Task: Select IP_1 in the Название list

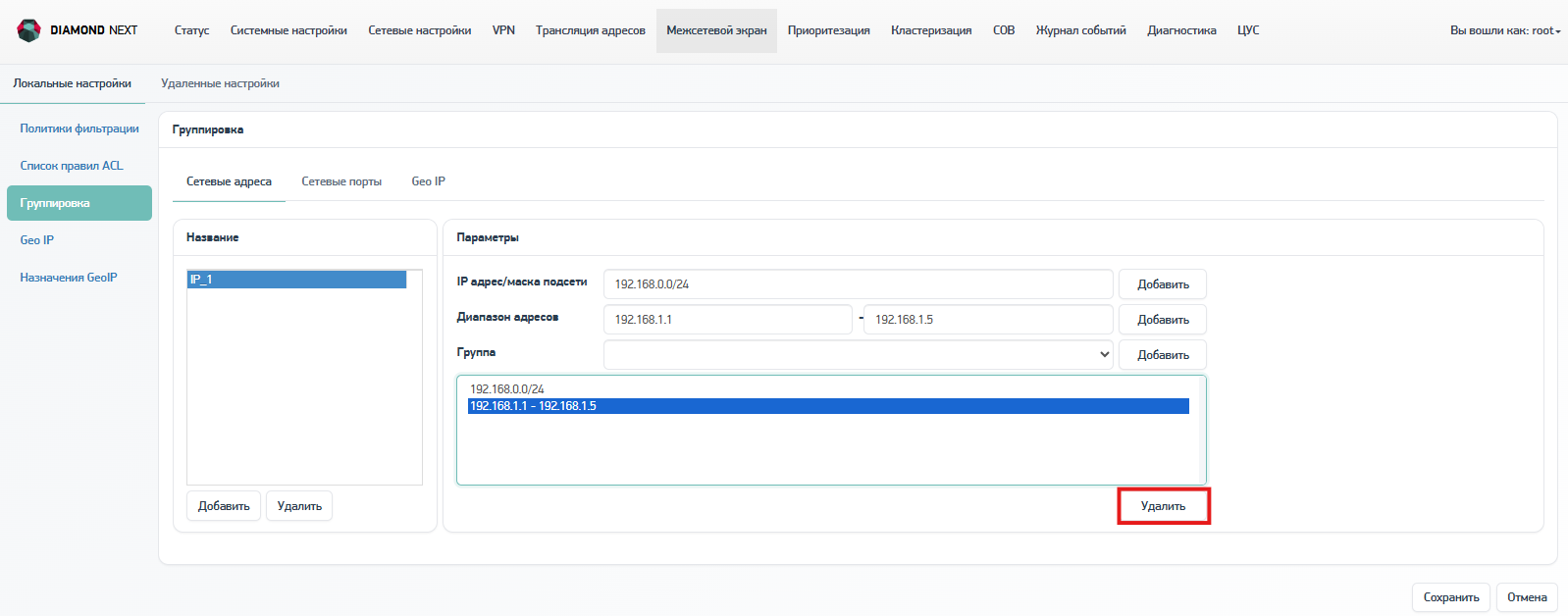Action: click(x=296, y=280)
